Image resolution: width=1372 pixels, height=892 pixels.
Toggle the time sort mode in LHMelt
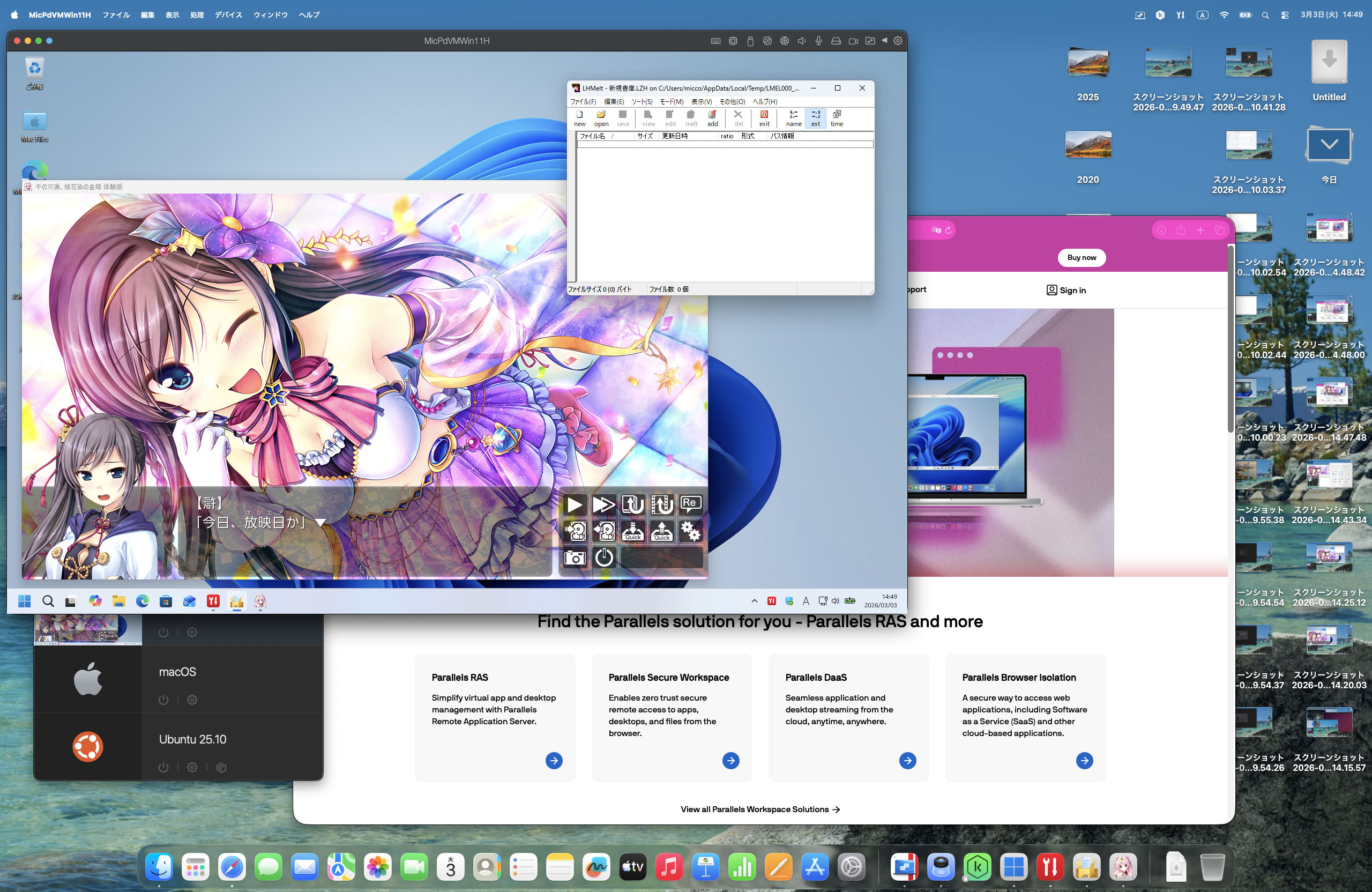(837, 118)
